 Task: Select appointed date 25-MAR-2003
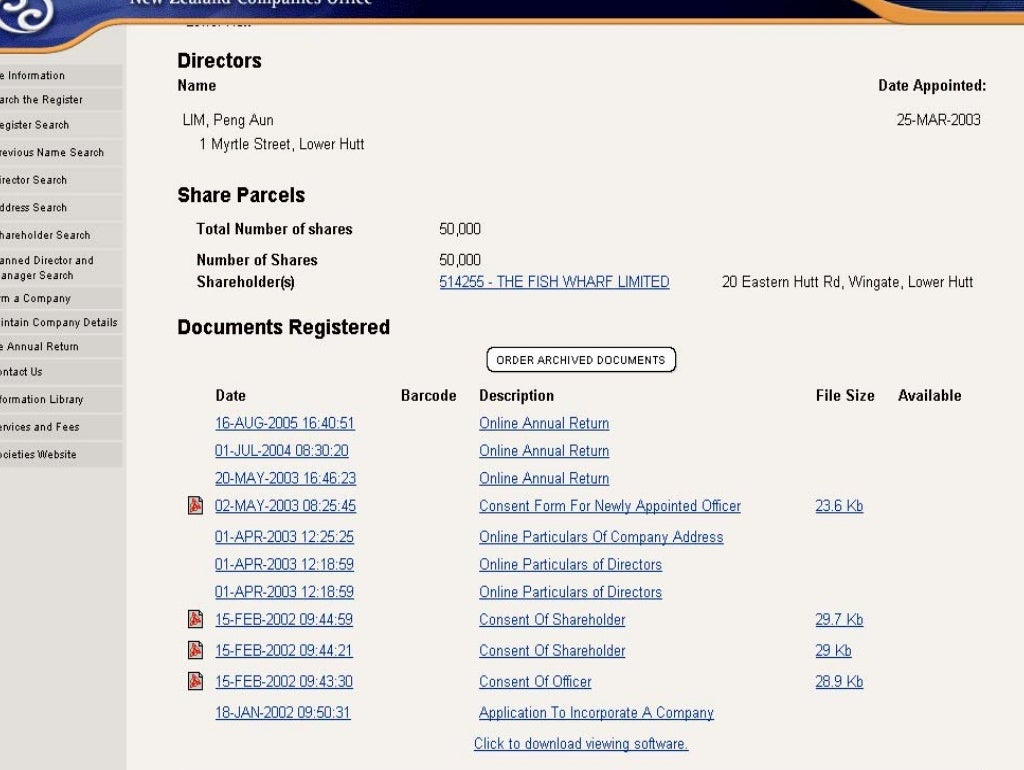938,120
